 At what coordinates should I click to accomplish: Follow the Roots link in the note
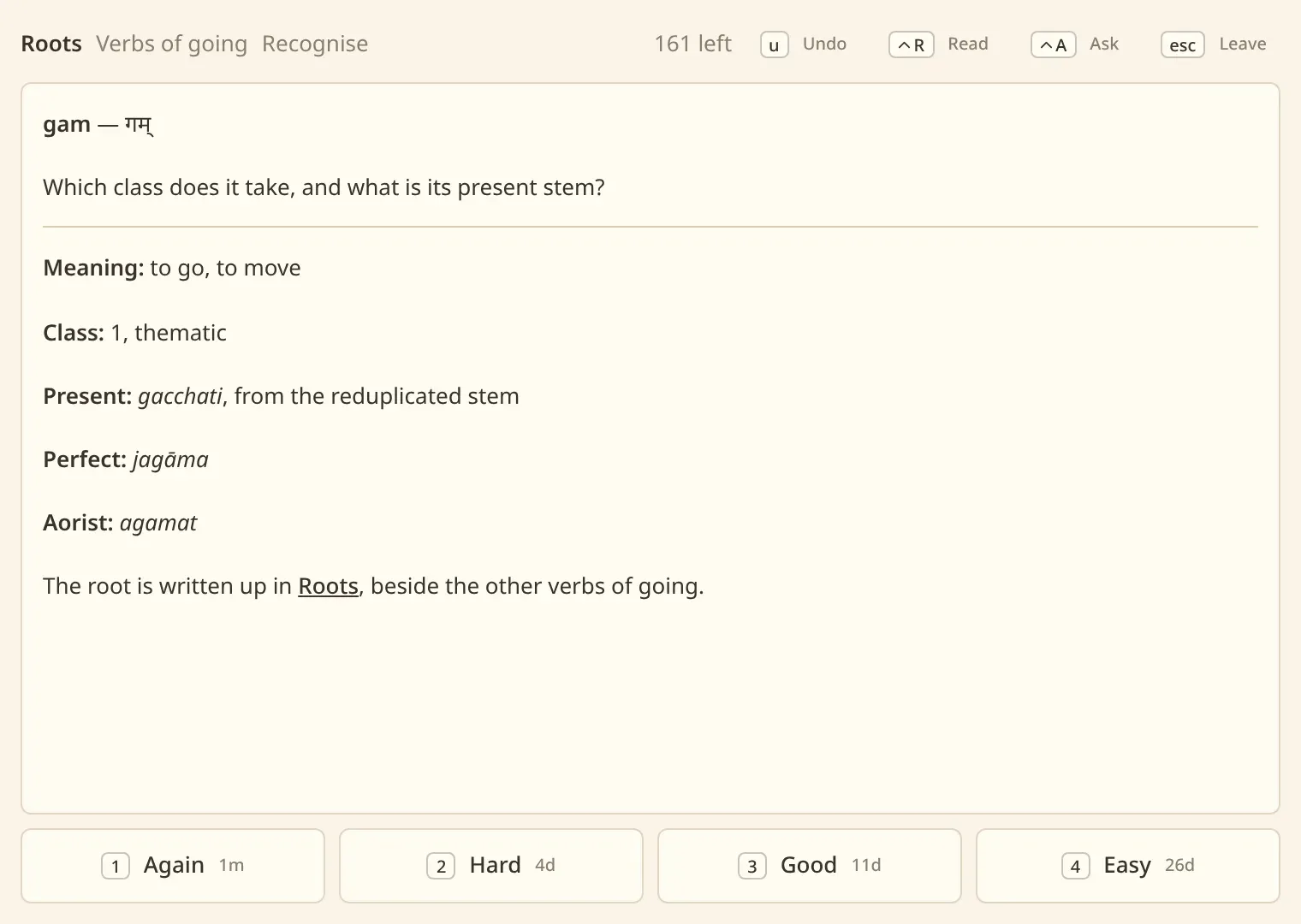[328, 586]
